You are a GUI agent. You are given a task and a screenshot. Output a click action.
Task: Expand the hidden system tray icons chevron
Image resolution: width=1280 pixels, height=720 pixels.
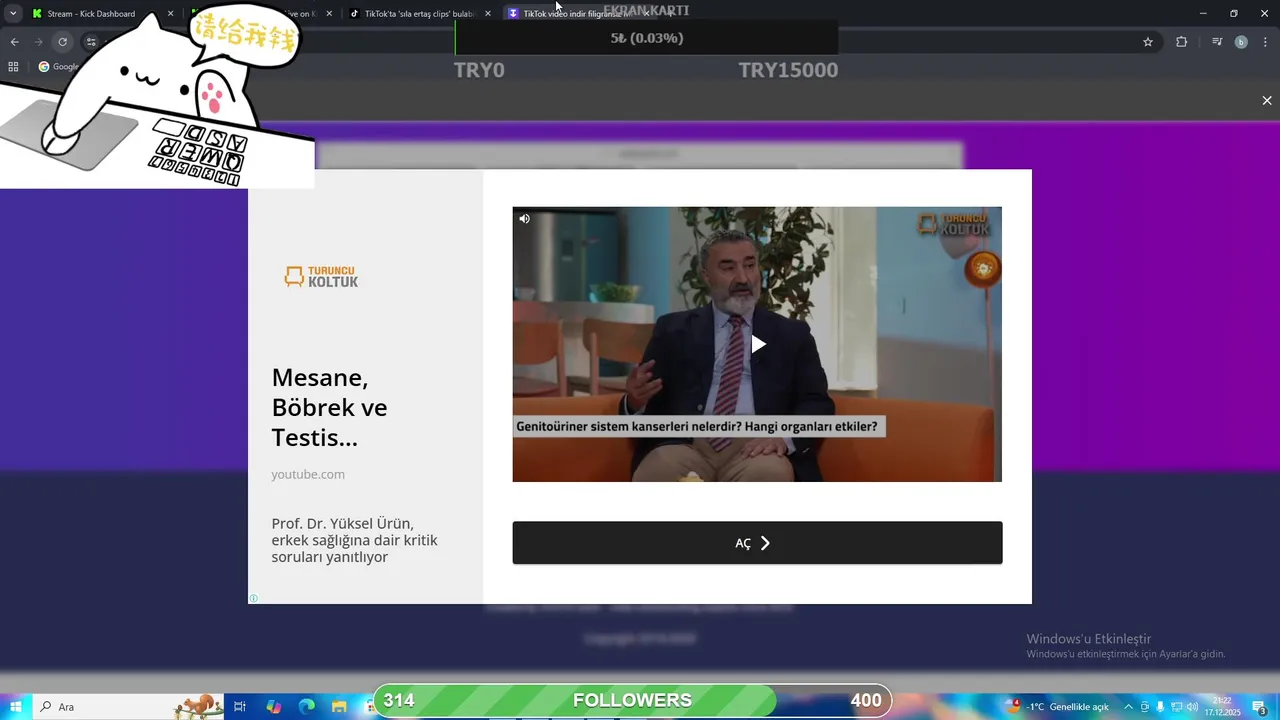pos(1129,707)
